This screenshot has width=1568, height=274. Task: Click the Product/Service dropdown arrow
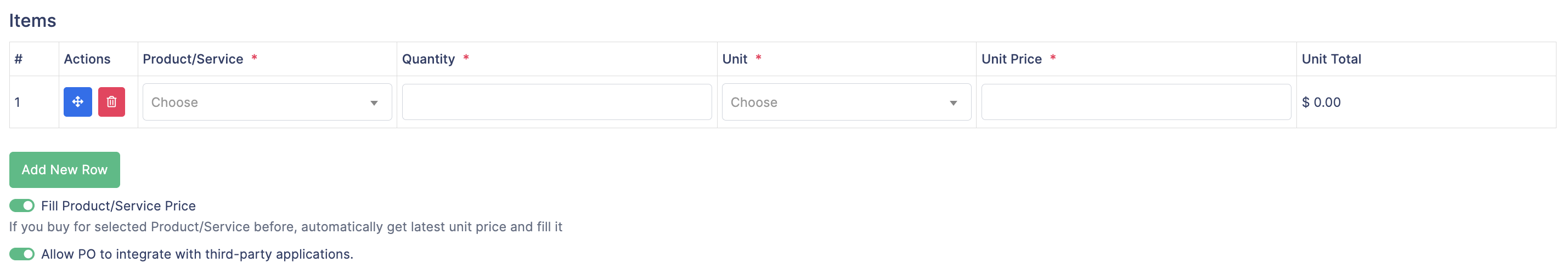point(374,103)
